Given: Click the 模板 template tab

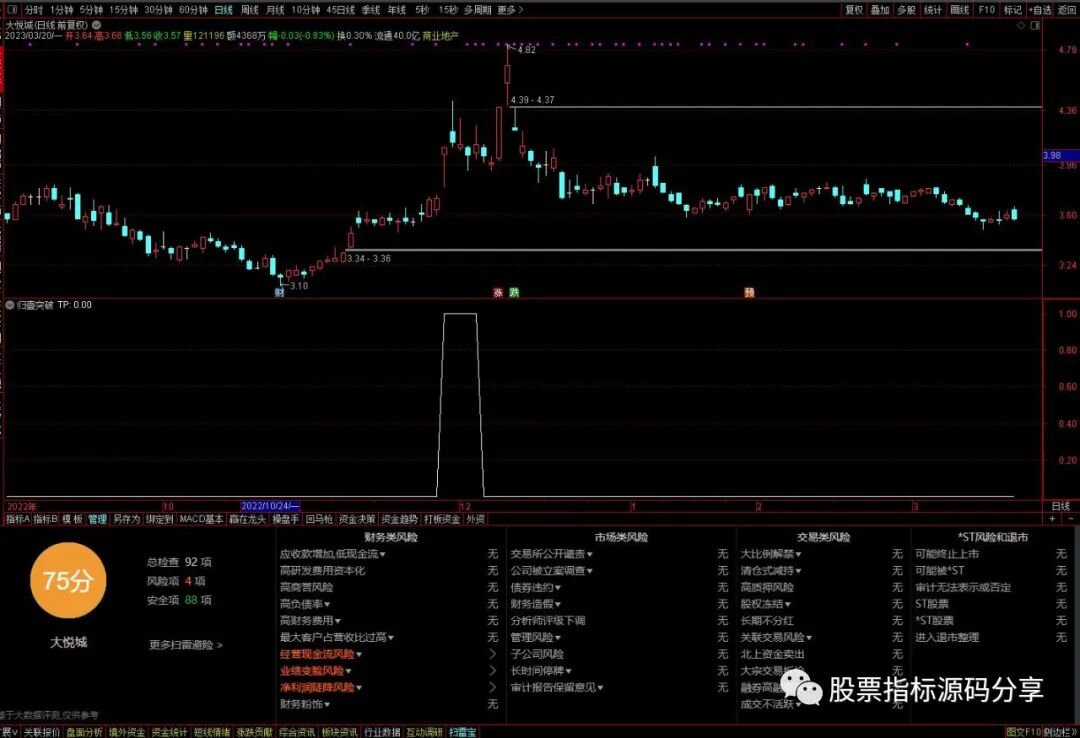Looking at the screenshot, I should tap(72, 519).
